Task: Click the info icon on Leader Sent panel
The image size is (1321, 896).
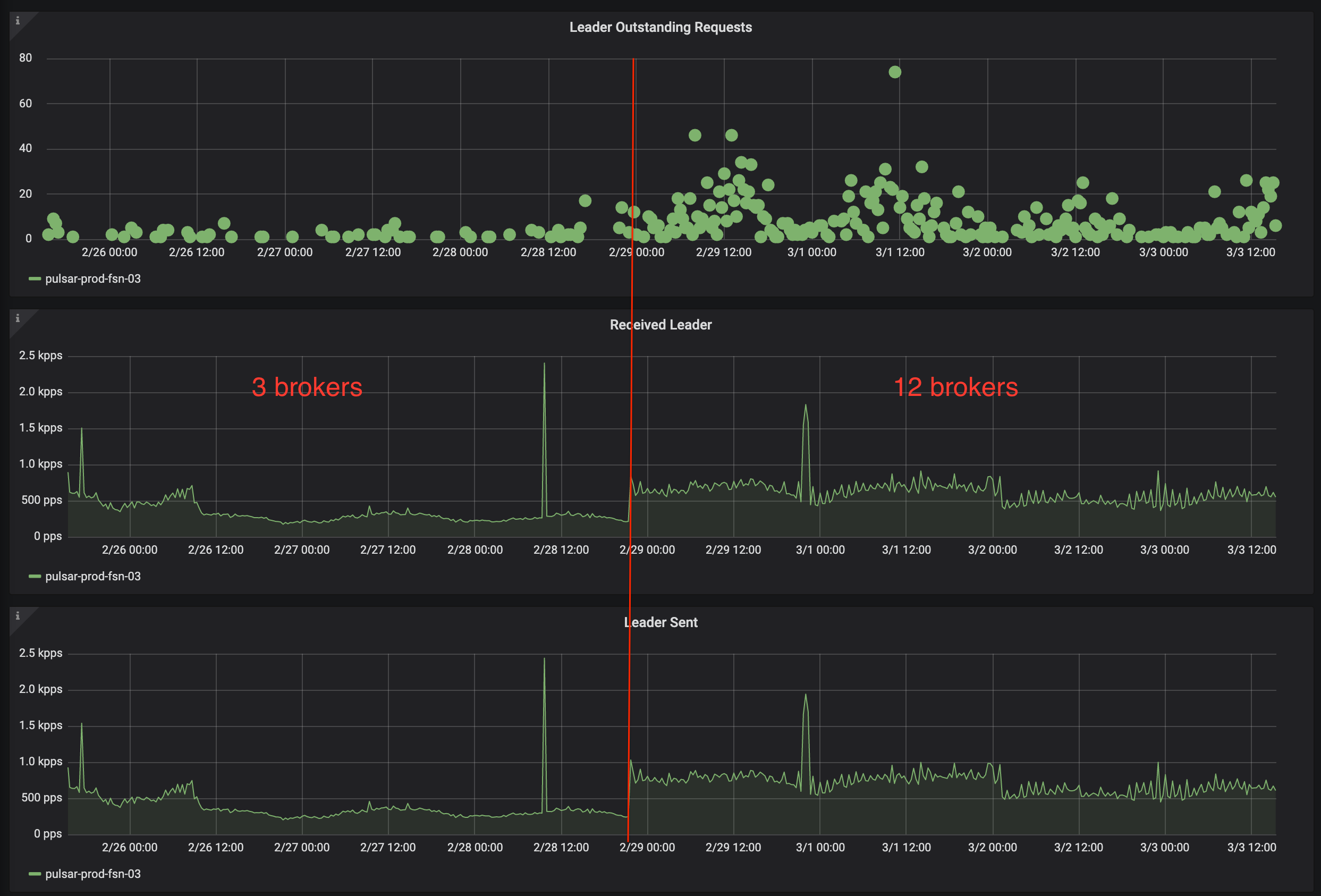Action: tap(18, 616)
